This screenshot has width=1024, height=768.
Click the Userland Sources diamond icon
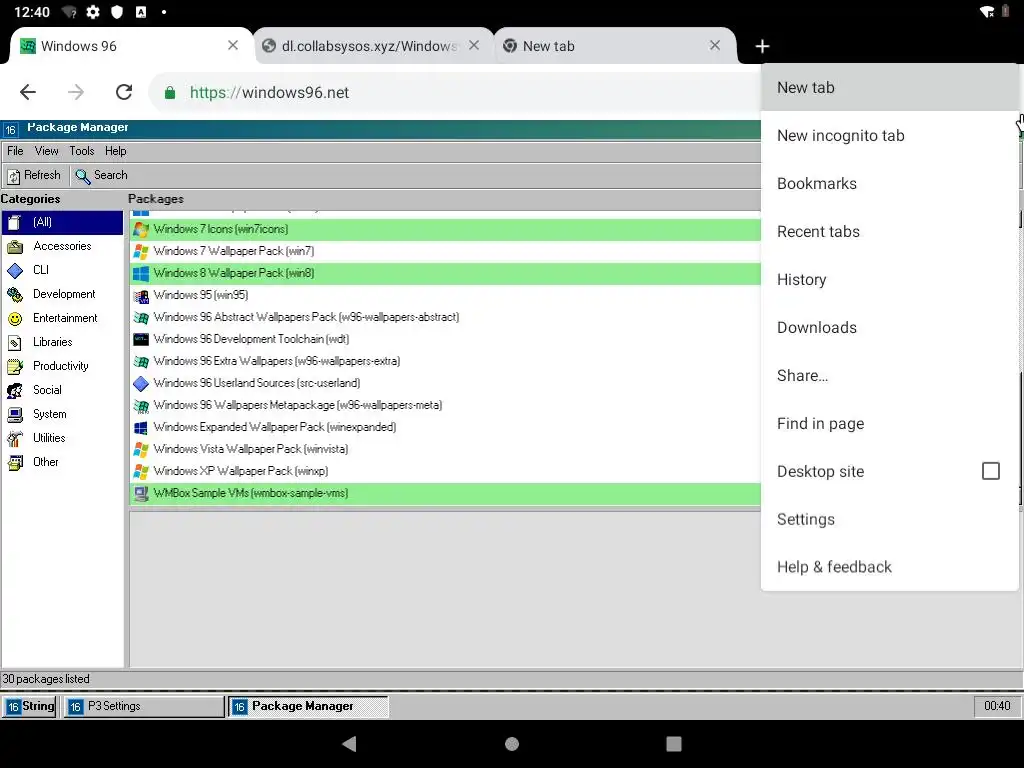coord(140,383)
